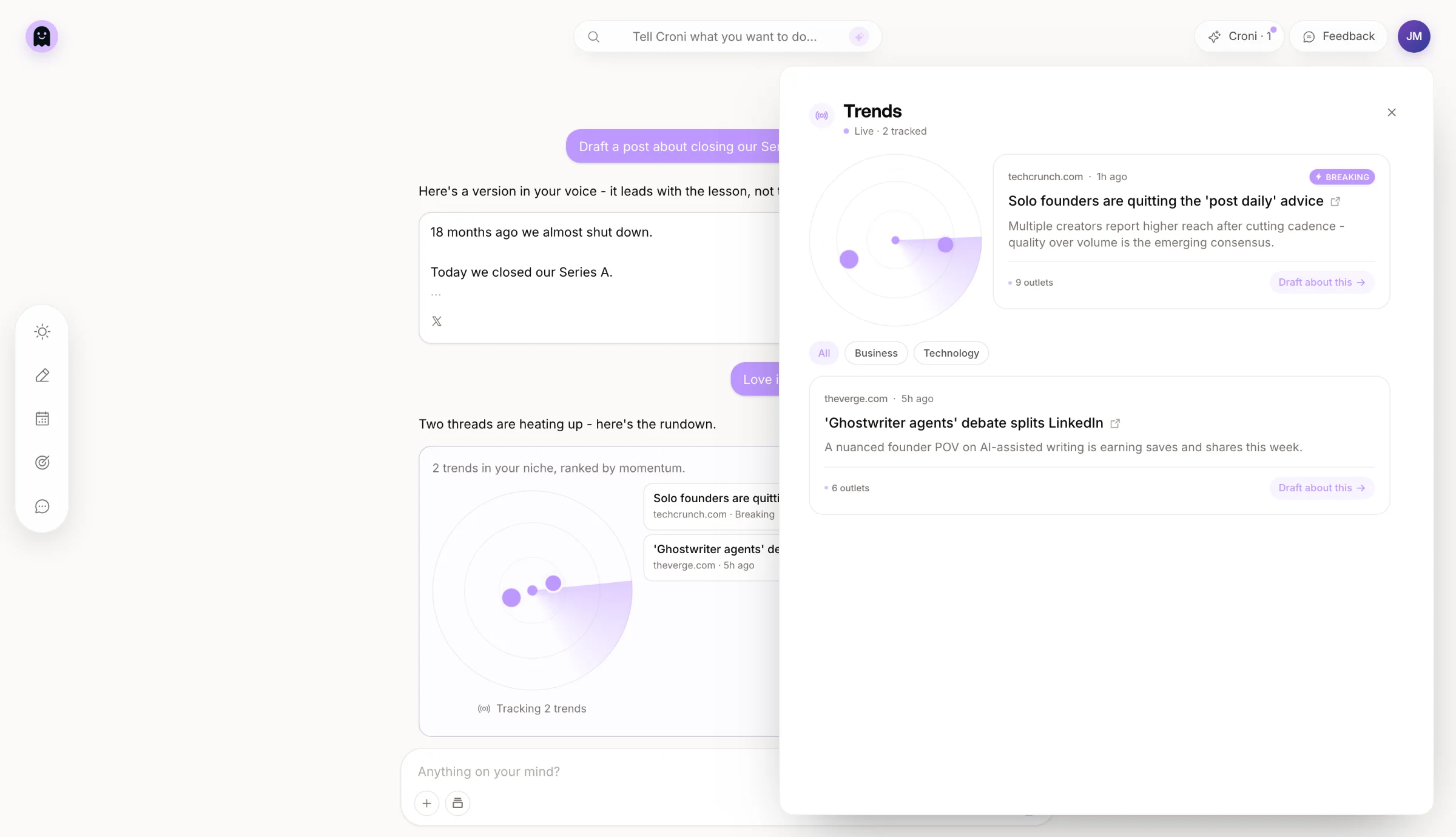
Task: Click the Tracking 2 trends label
Action: pos(541,708)
